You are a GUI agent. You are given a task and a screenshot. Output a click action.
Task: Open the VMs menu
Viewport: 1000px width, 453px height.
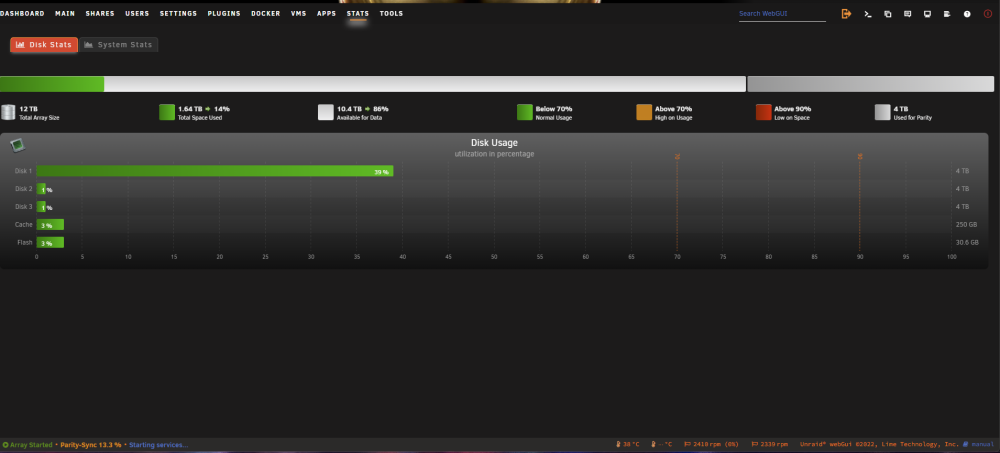coord(298,13)
